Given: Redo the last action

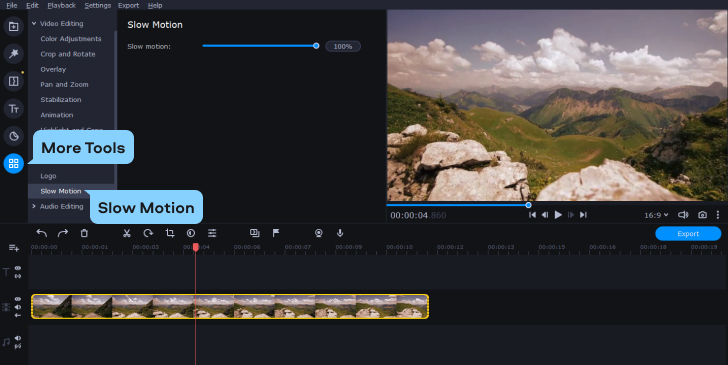Looking at the screenshot, I should pos(63,233).
